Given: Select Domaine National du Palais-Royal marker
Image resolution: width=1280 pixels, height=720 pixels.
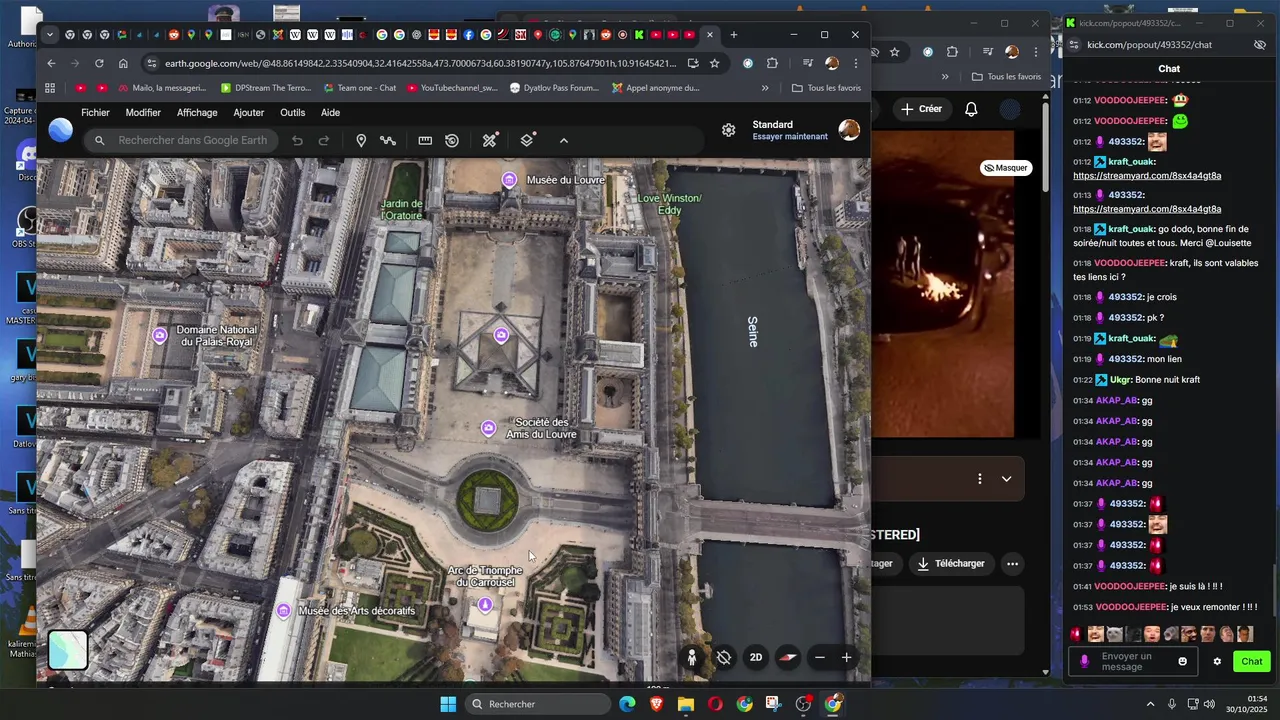Looking at the screenshot, I should point(160,335).
